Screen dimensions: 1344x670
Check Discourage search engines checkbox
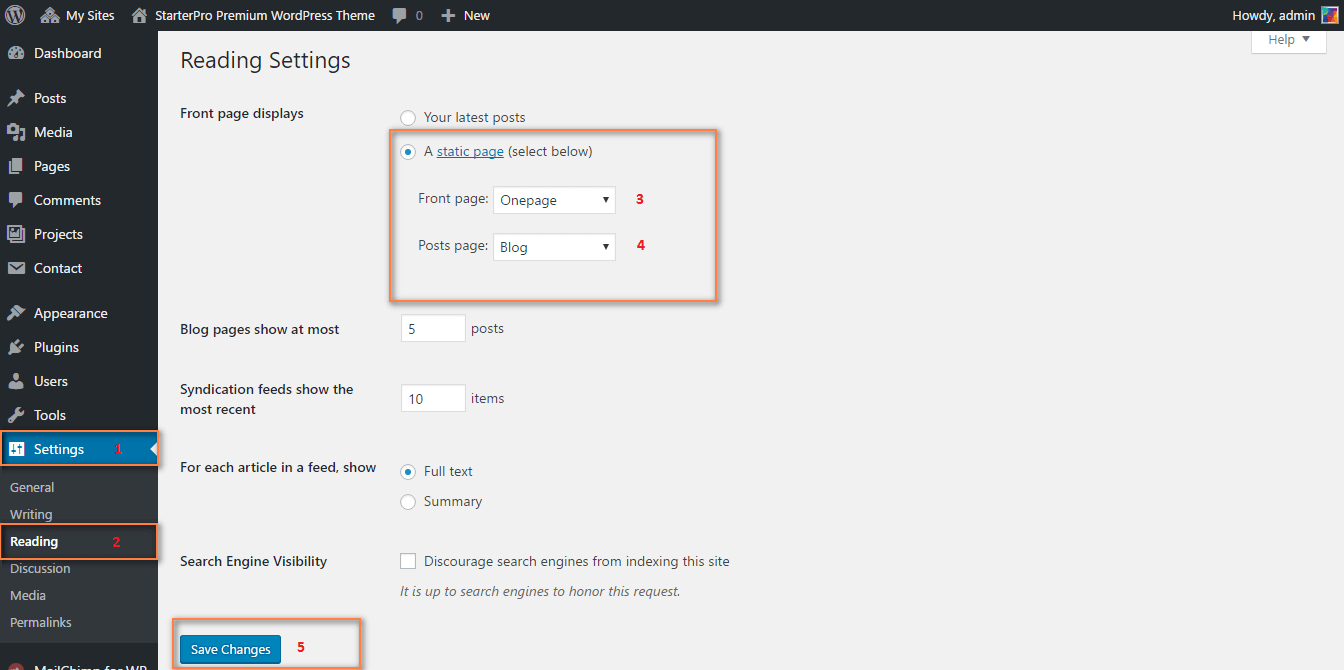[408, 562]
